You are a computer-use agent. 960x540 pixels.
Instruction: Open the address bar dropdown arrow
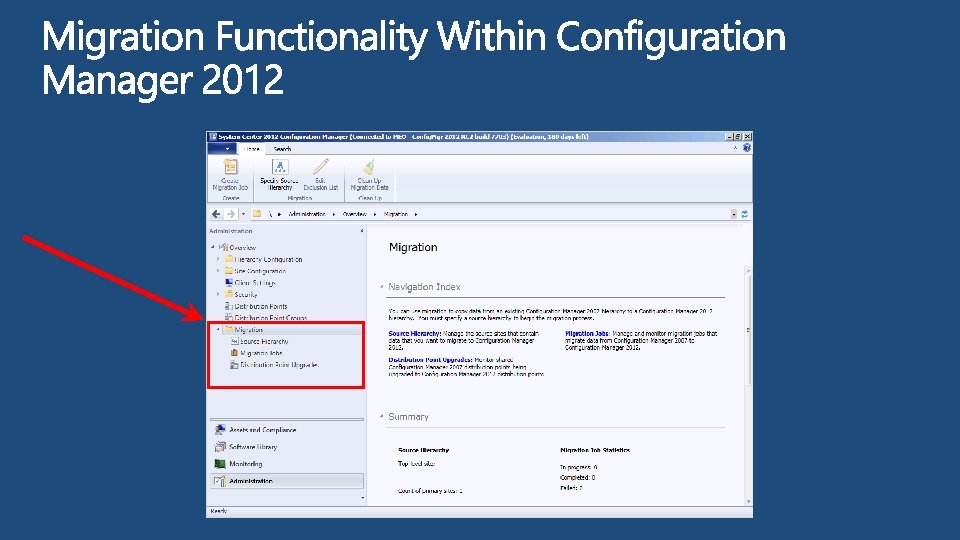click(733, 214)
